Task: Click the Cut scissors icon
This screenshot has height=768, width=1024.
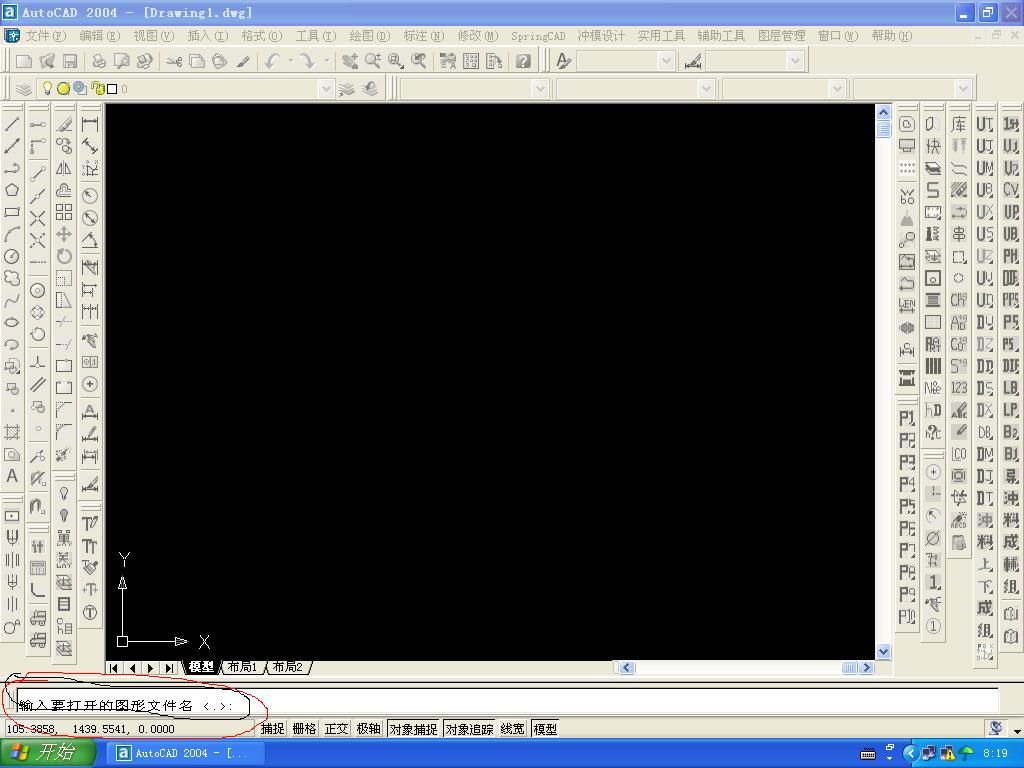Action: point(174,61)
